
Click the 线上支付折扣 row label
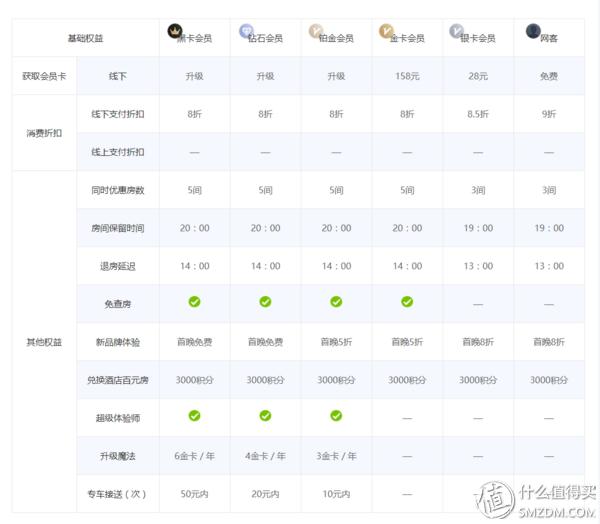pos(117,152)
